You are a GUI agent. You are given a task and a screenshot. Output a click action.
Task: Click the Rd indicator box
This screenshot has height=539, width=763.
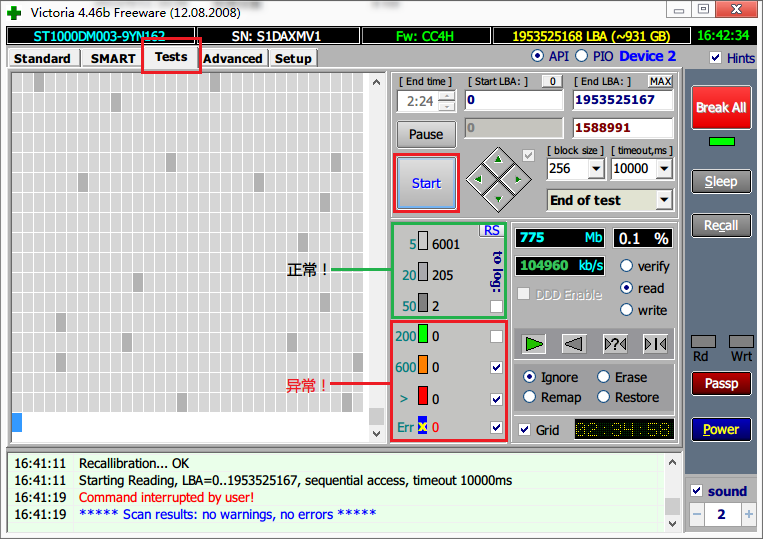(703, 341)
